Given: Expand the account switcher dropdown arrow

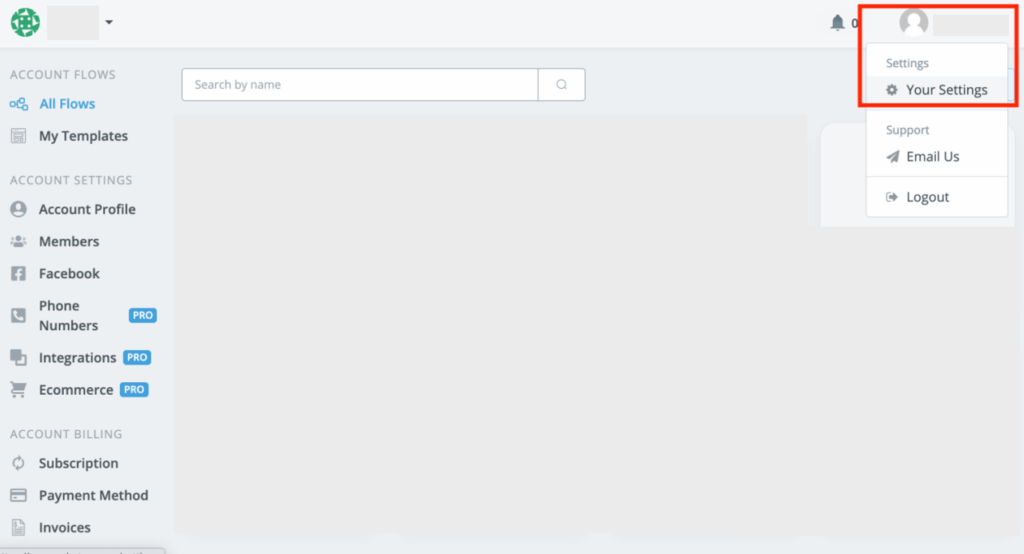Looking at the screenshot, I should 108,22.
